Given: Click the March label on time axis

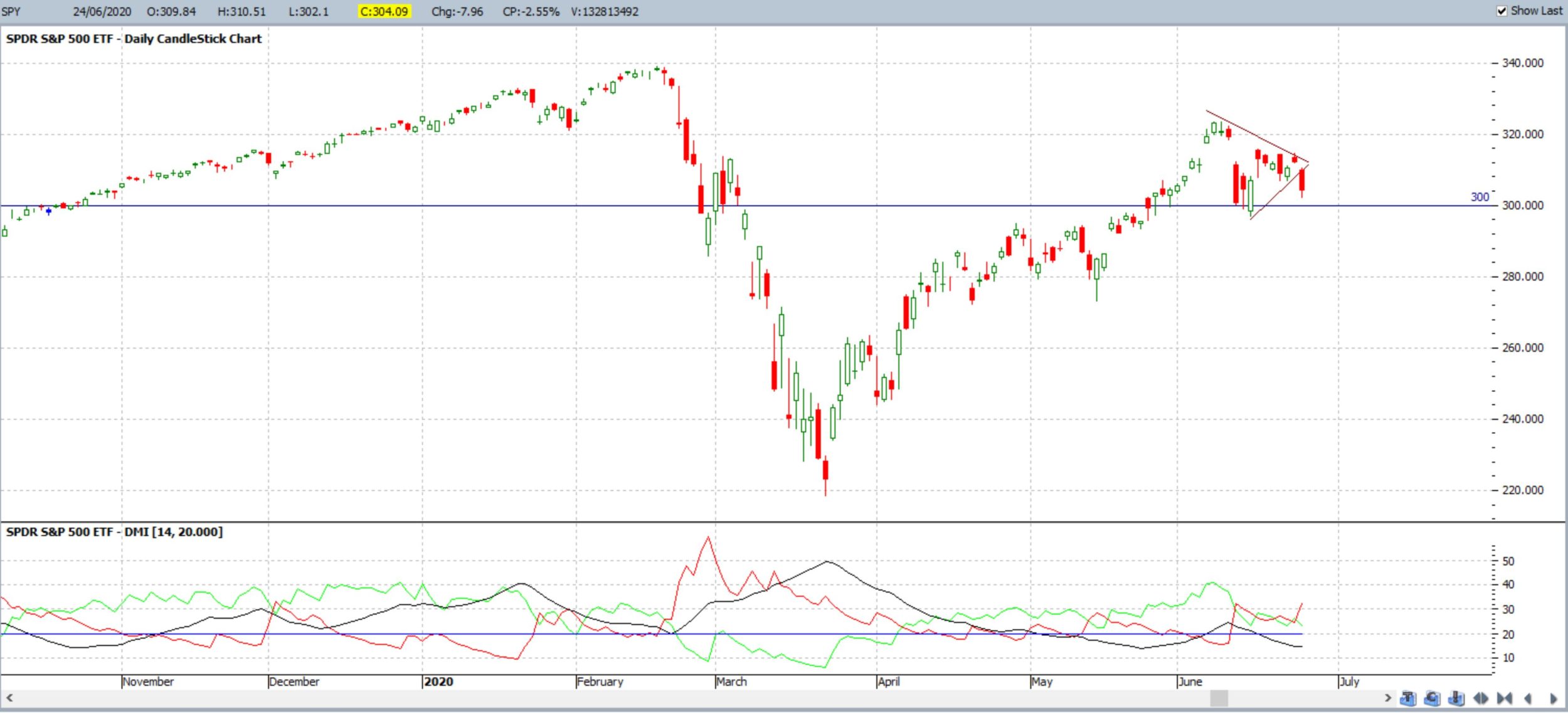Looking at the screenshot, I should tap(731, 682).
